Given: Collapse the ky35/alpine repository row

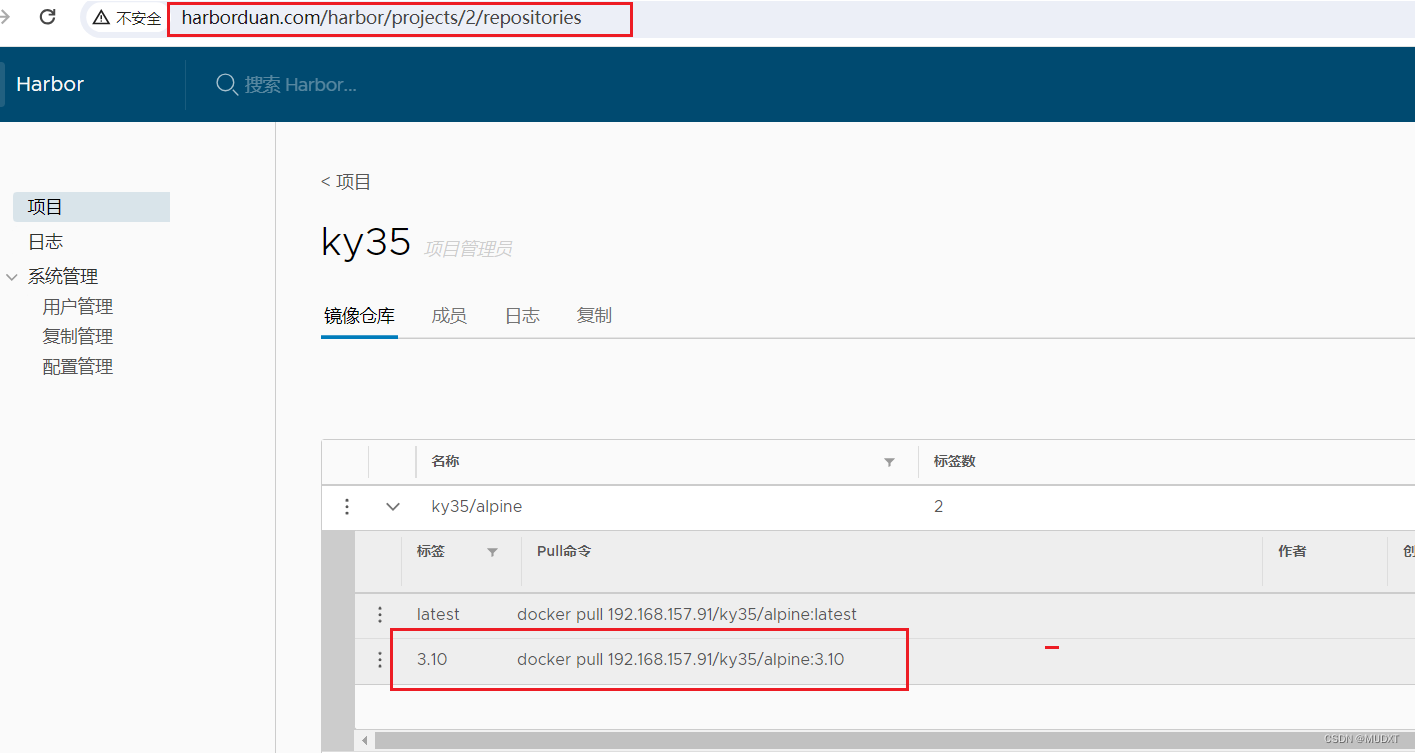Looking at the screenshot, I should (x=393, y=507).
